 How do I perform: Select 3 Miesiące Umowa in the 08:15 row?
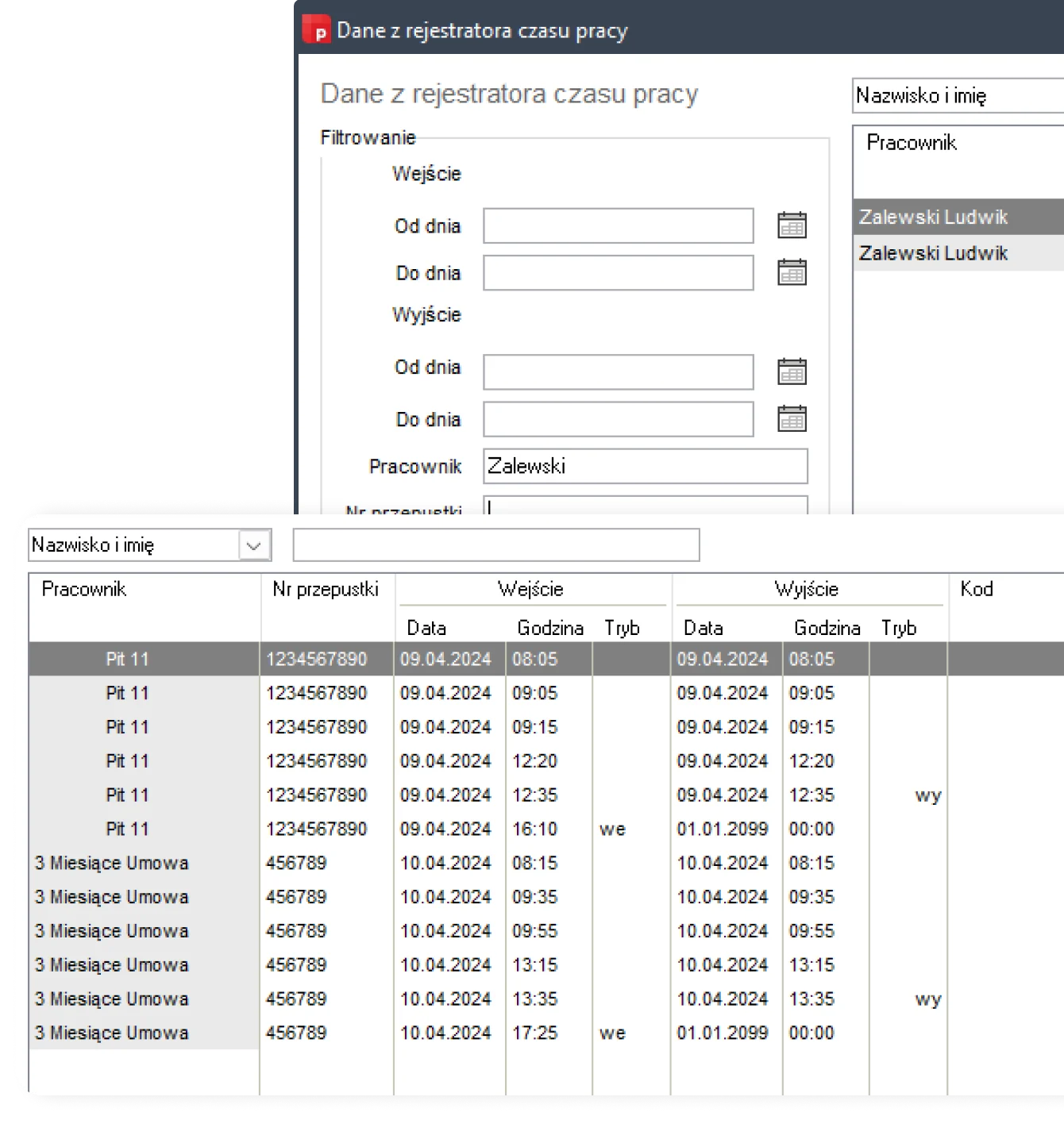[x=112, y=864]
